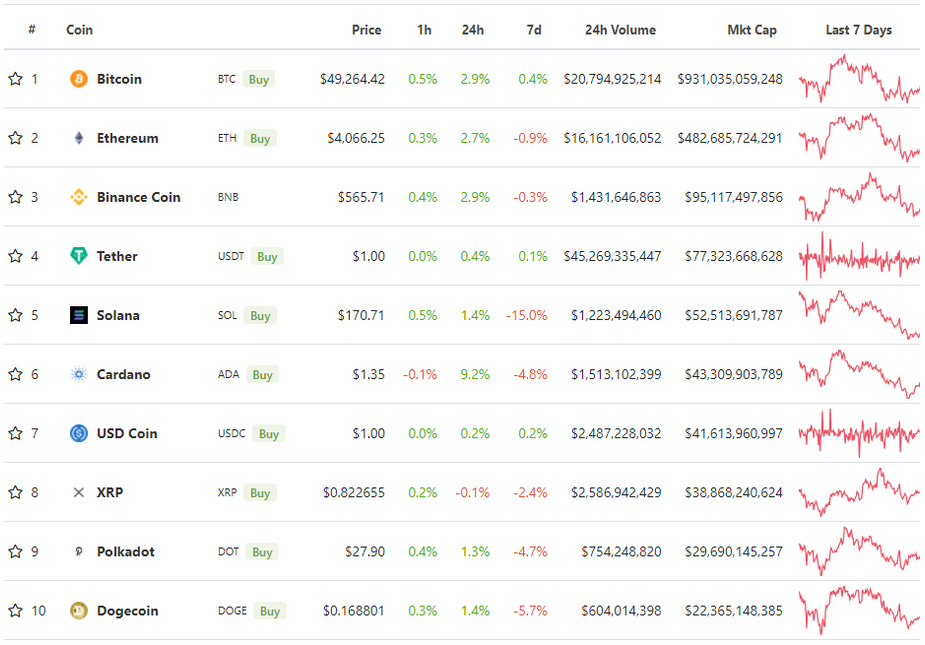
Task: Open the XRP coin name link
Action: [x=110, y=492]
